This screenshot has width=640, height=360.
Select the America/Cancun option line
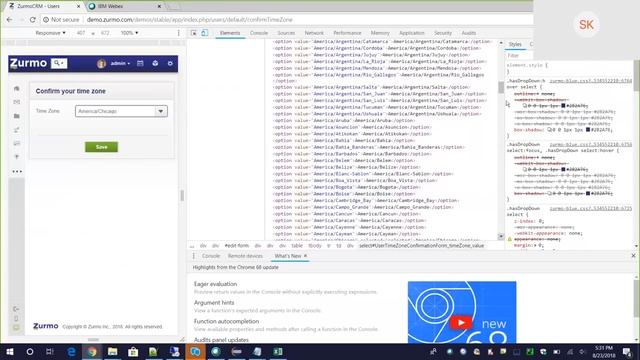click(347, 214)
